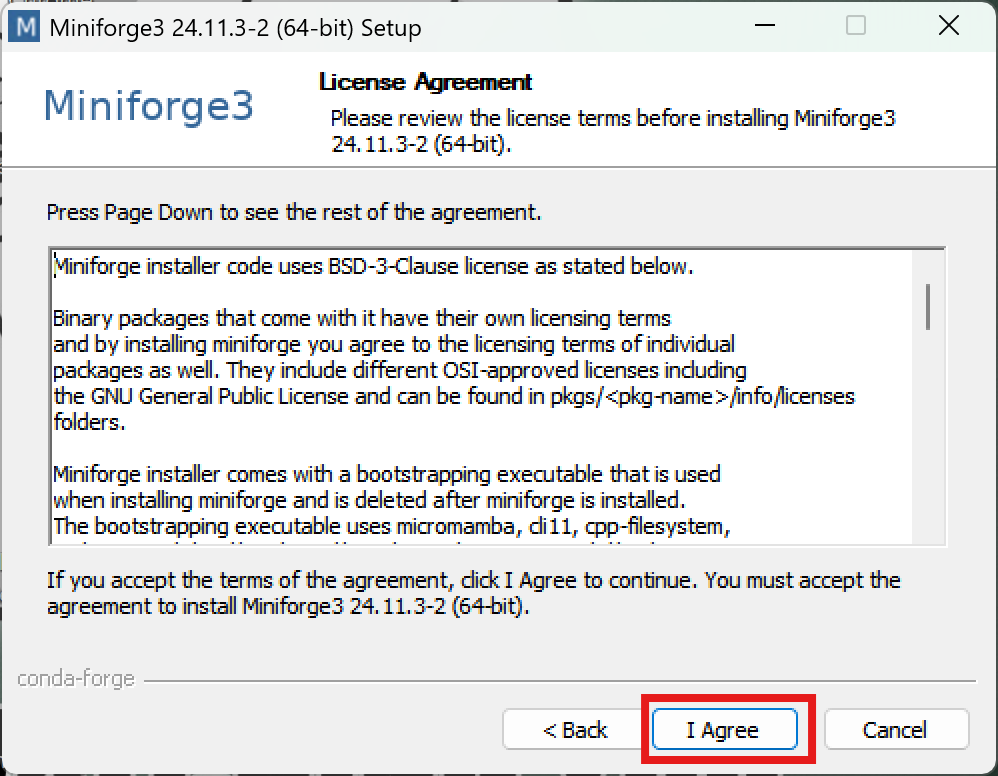Screen dimensions: 998x776
Task: Click the 'Press Page Down' instruction text
Action: coord(293,213)
